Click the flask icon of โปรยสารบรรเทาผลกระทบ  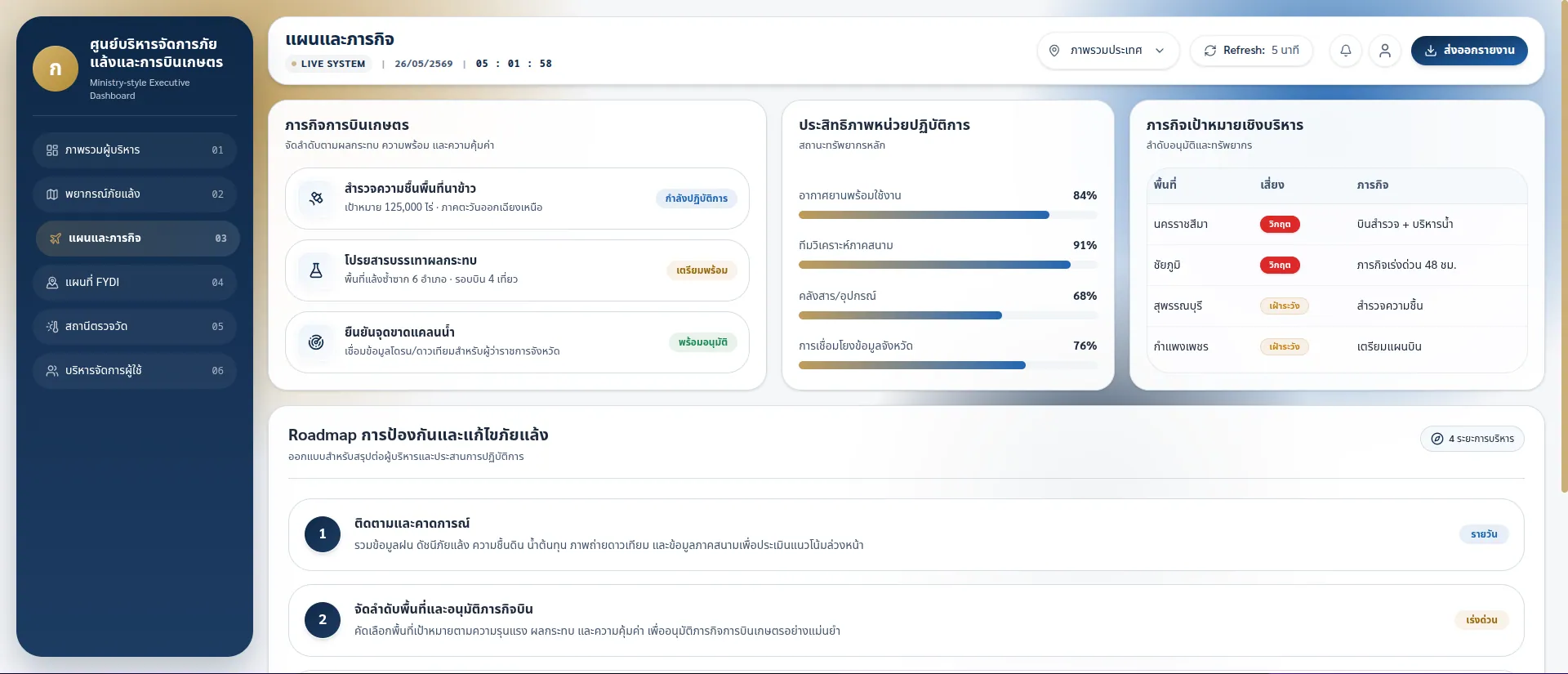[x=316, y=270]
